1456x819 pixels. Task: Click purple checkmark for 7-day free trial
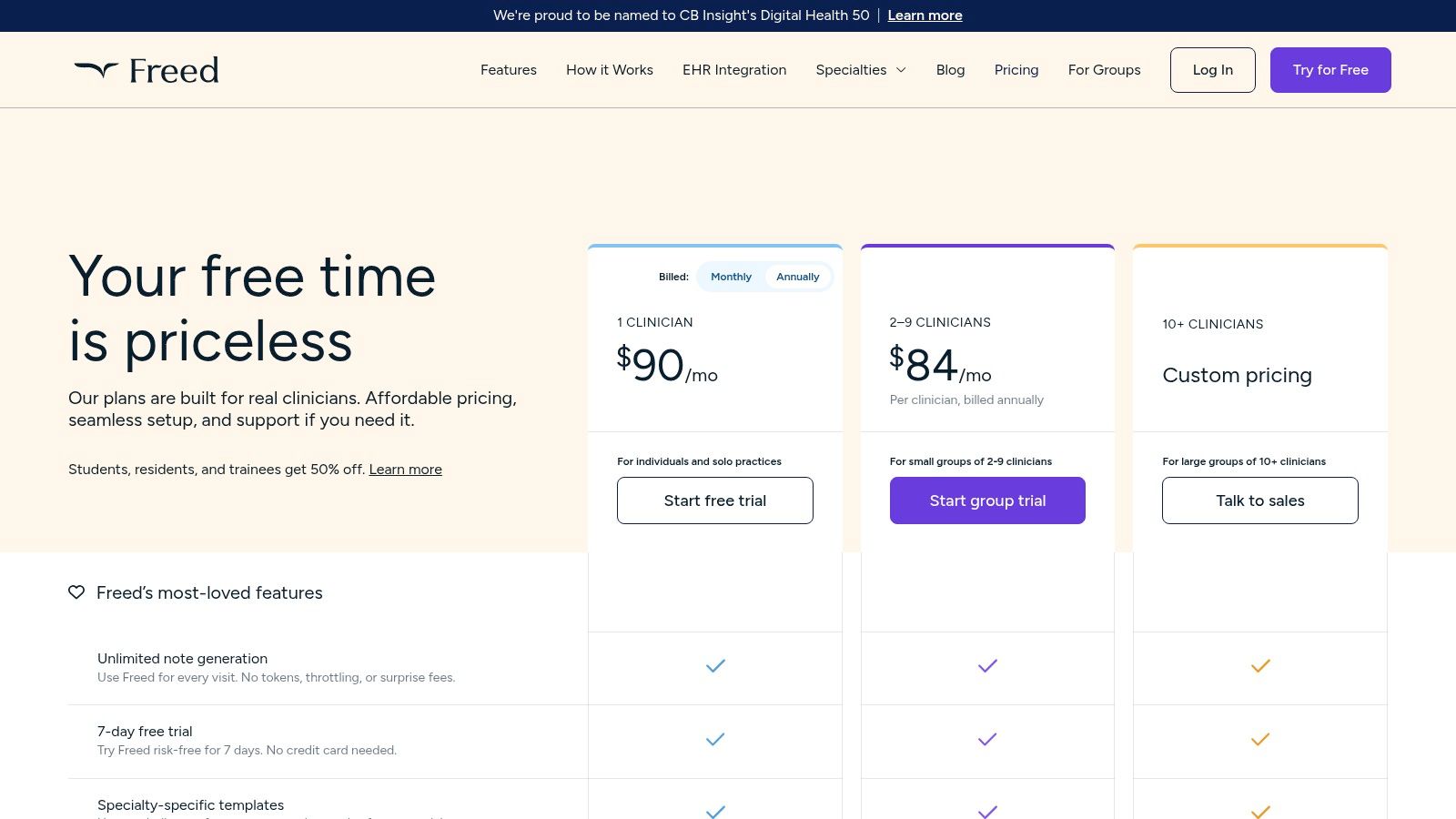(987, 740)
